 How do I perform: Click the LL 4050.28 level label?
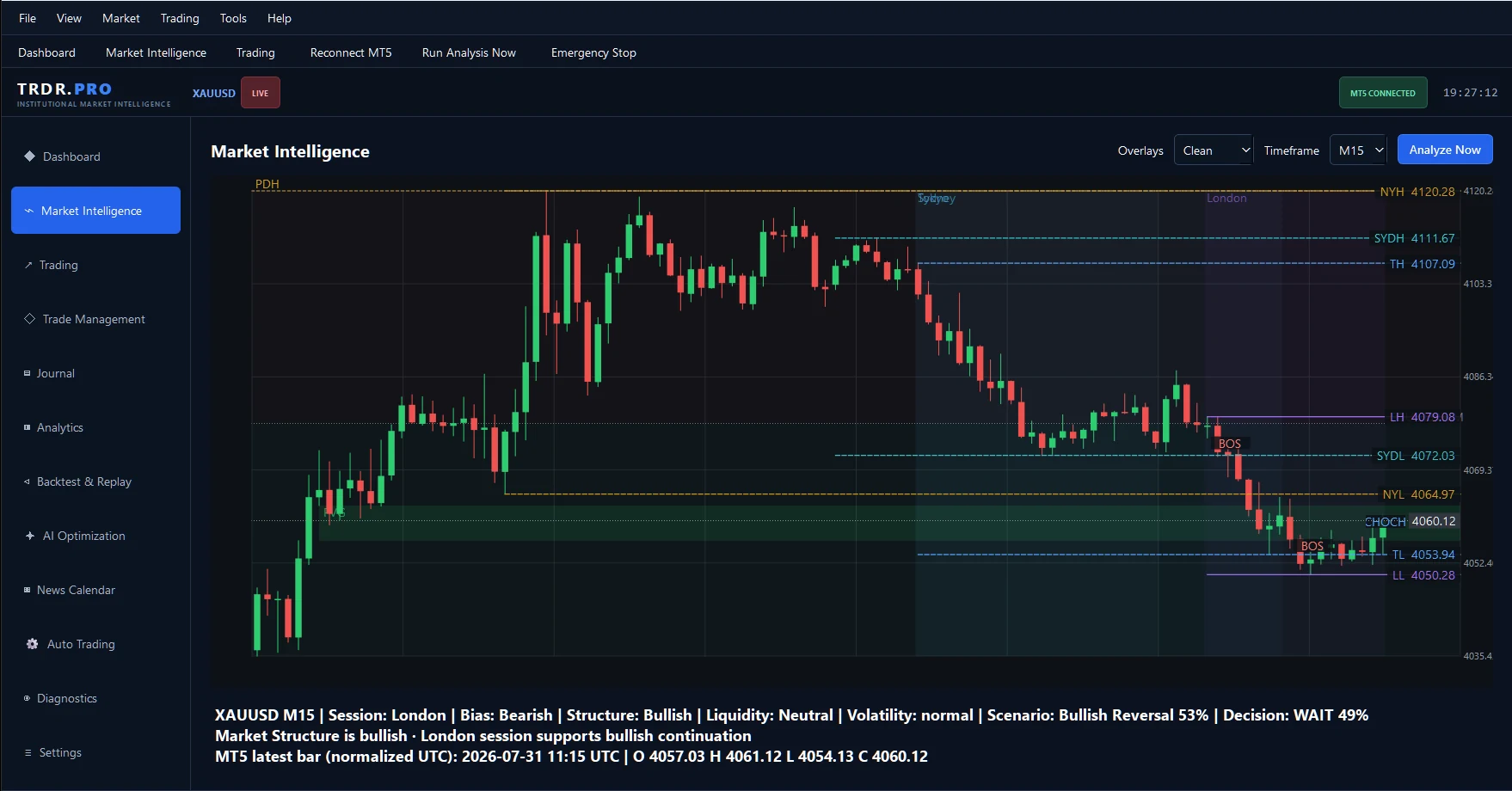tap(1423, 575)
